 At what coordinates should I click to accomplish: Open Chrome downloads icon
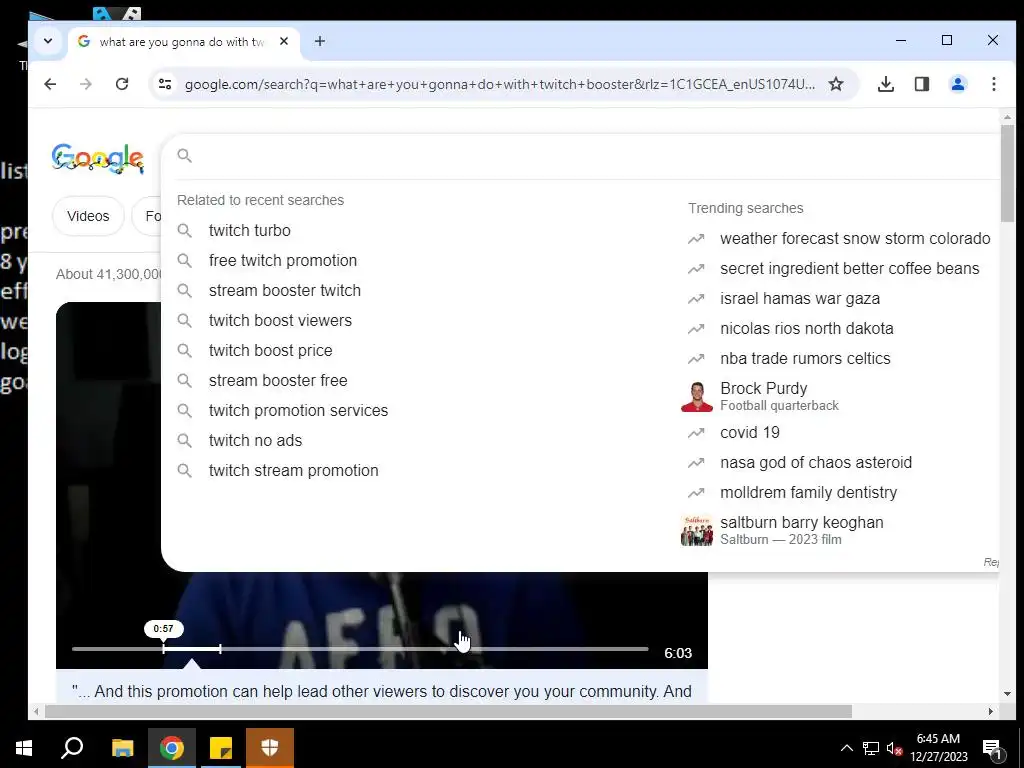coord(886,84)
